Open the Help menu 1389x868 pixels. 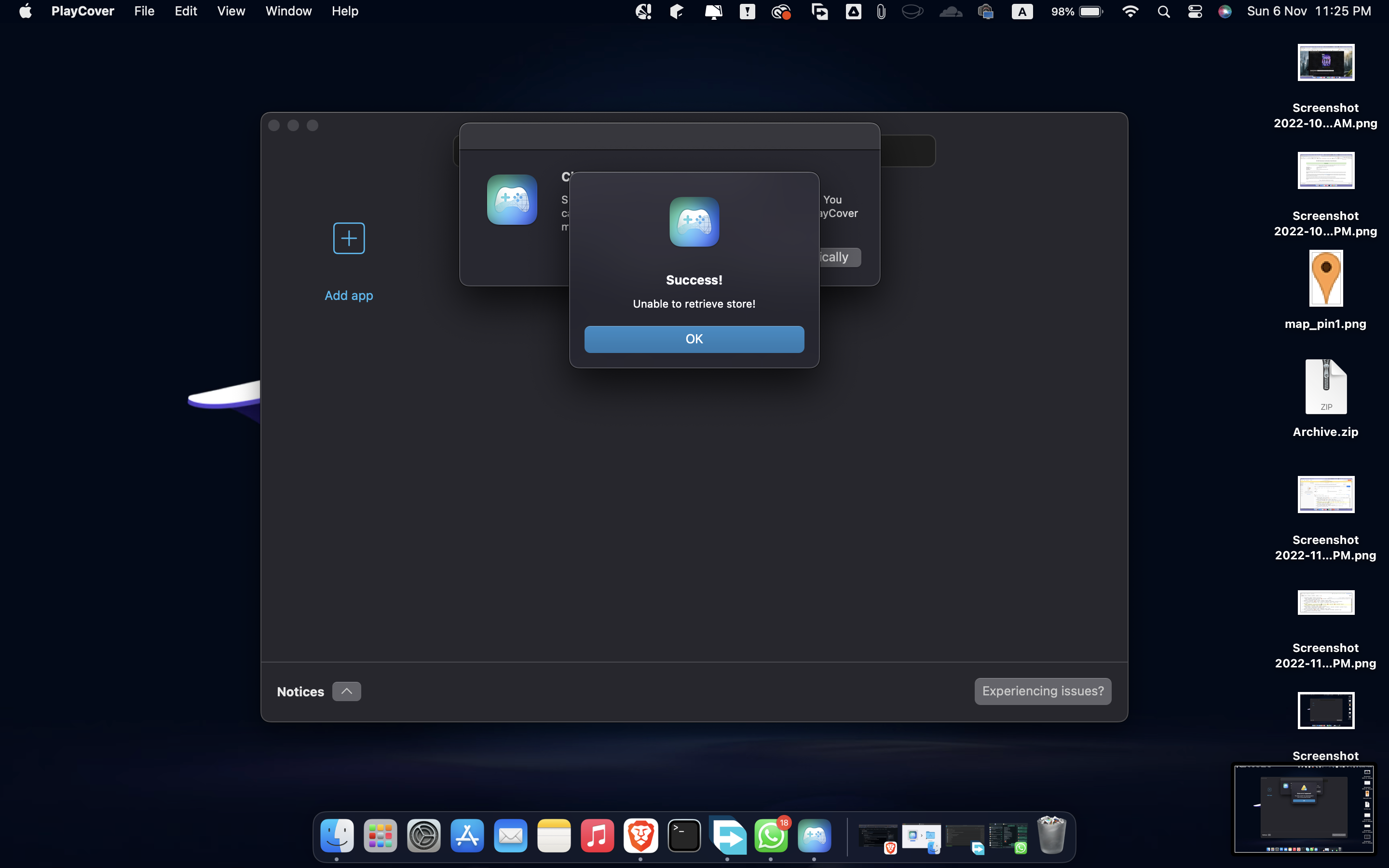(344, 12)
